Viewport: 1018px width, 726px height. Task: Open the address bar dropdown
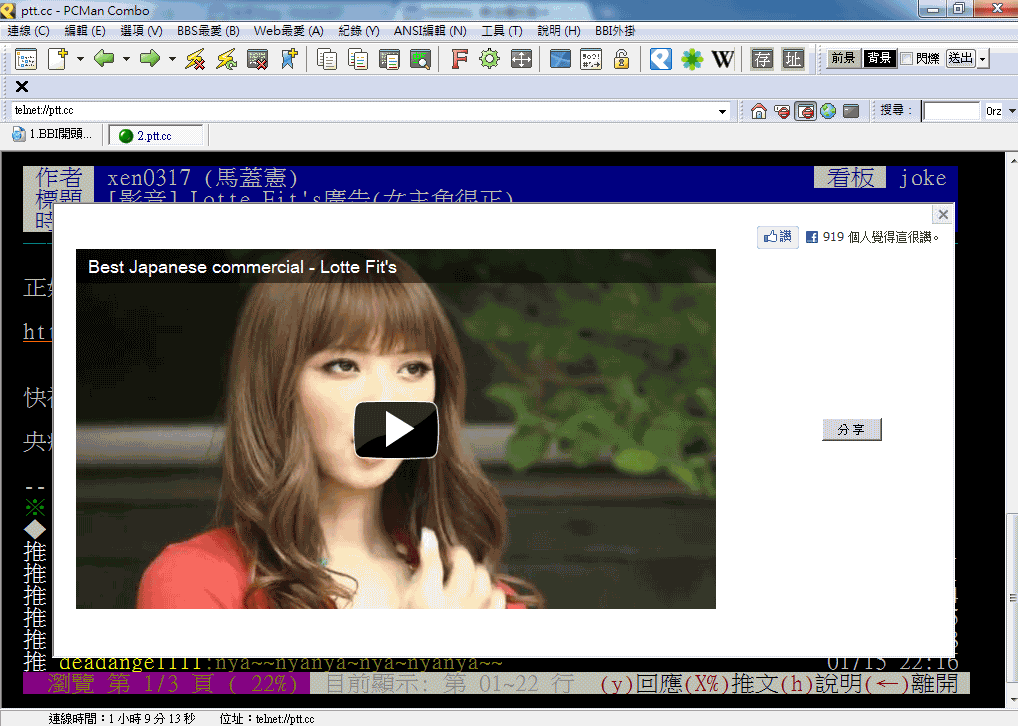[x=722, y=111]
